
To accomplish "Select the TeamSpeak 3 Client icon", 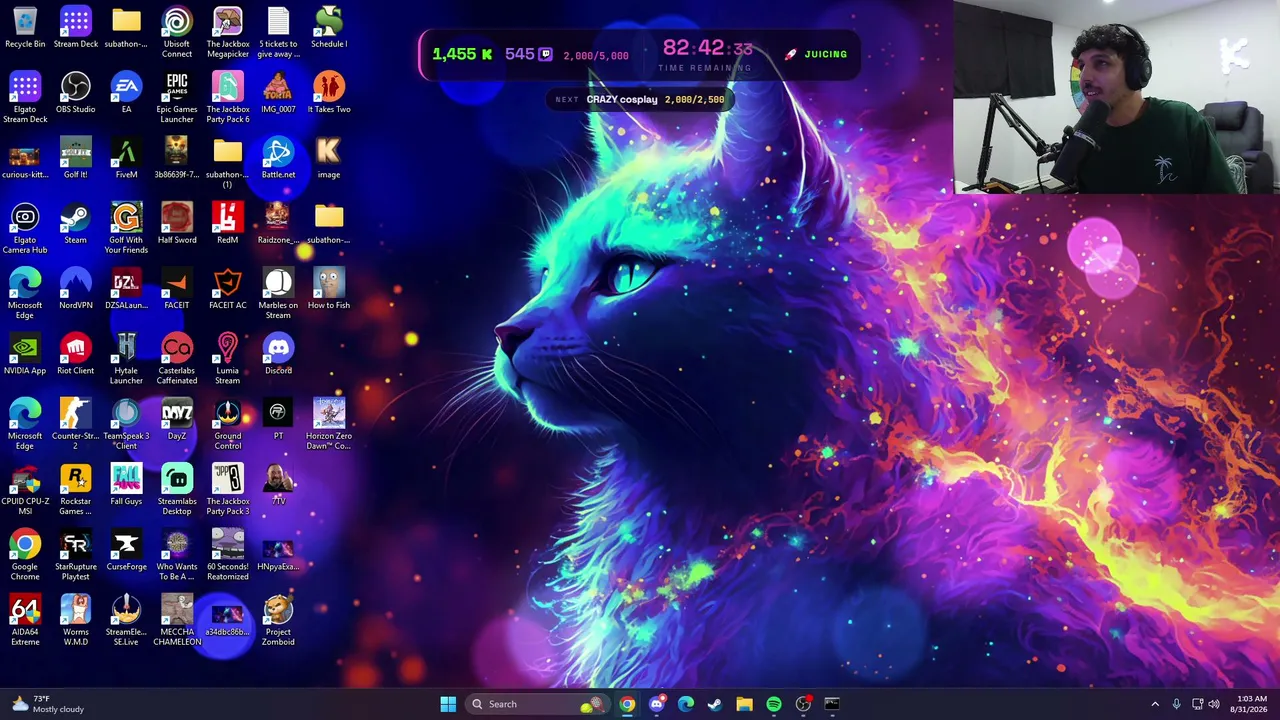I will click(x=126, y=425).
